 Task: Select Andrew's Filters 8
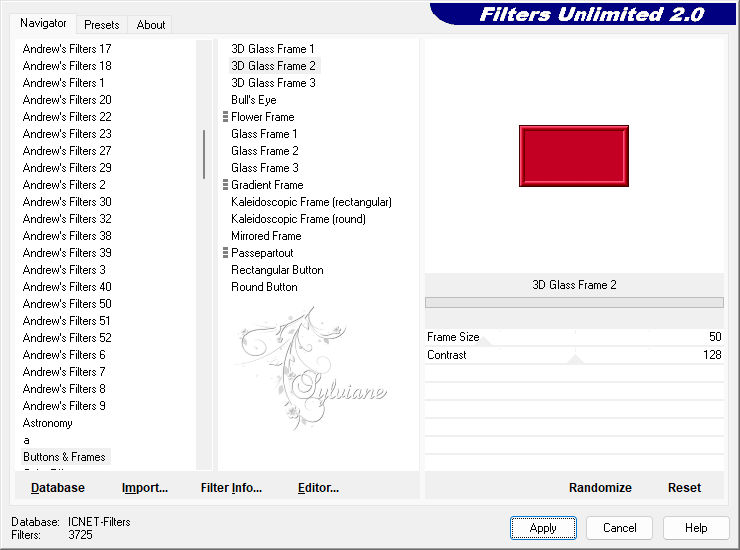pos(64,389)
